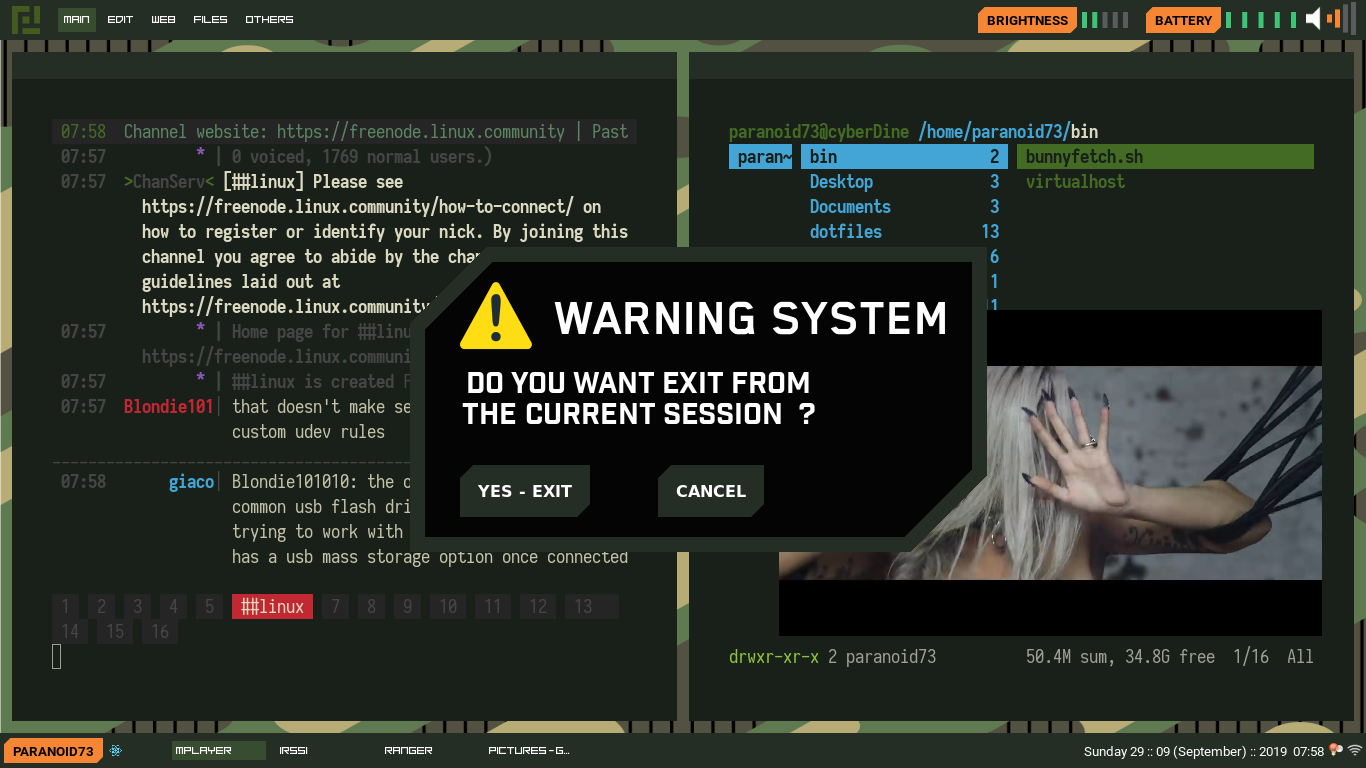The height and width of the screenshot is (768, 1366).
Task: Click the paran~ parent directory column
Action: [761, 157]
